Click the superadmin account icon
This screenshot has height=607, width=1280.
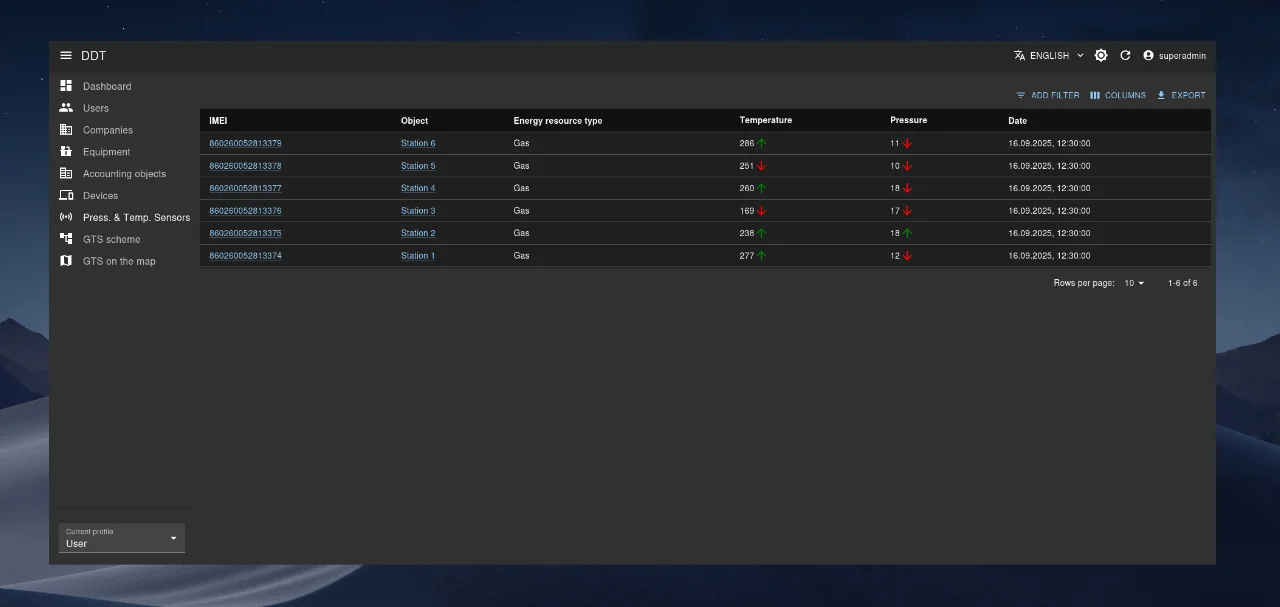(x=1148, y=56)
